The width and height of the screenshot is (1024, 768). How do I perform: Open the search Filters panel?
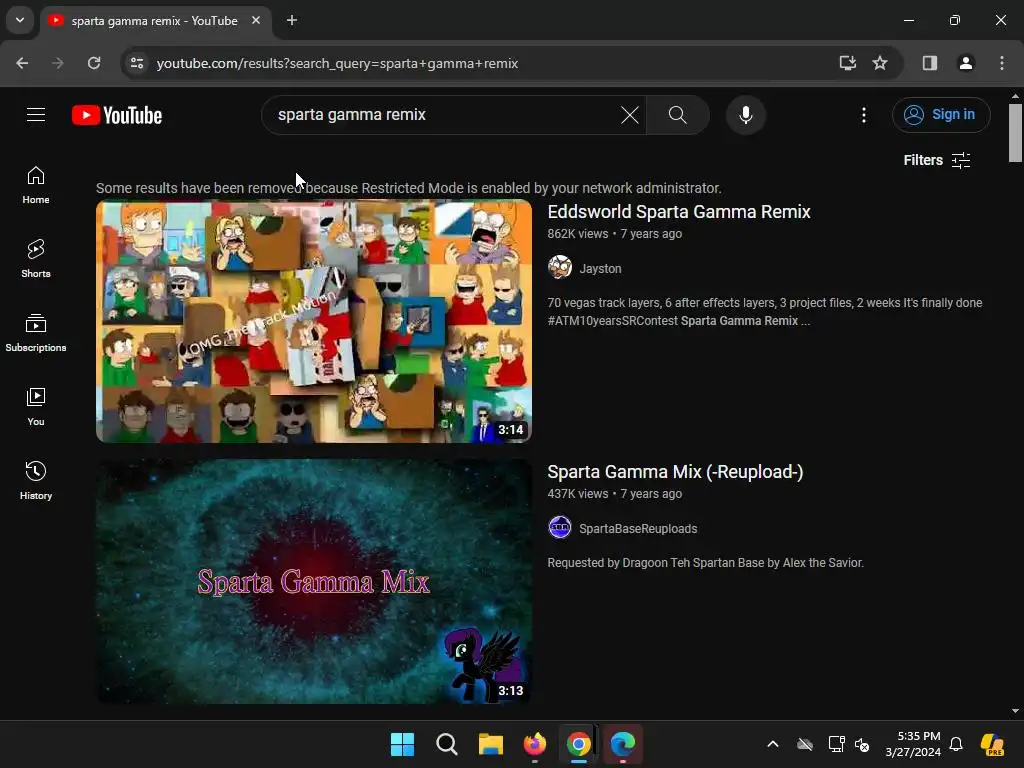[x=936, y=160]
